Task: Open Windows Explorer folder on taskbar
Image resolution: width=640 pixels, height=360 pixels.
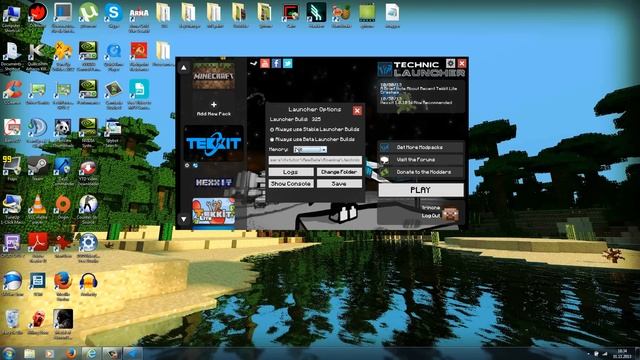Action: tap(29, 353)
